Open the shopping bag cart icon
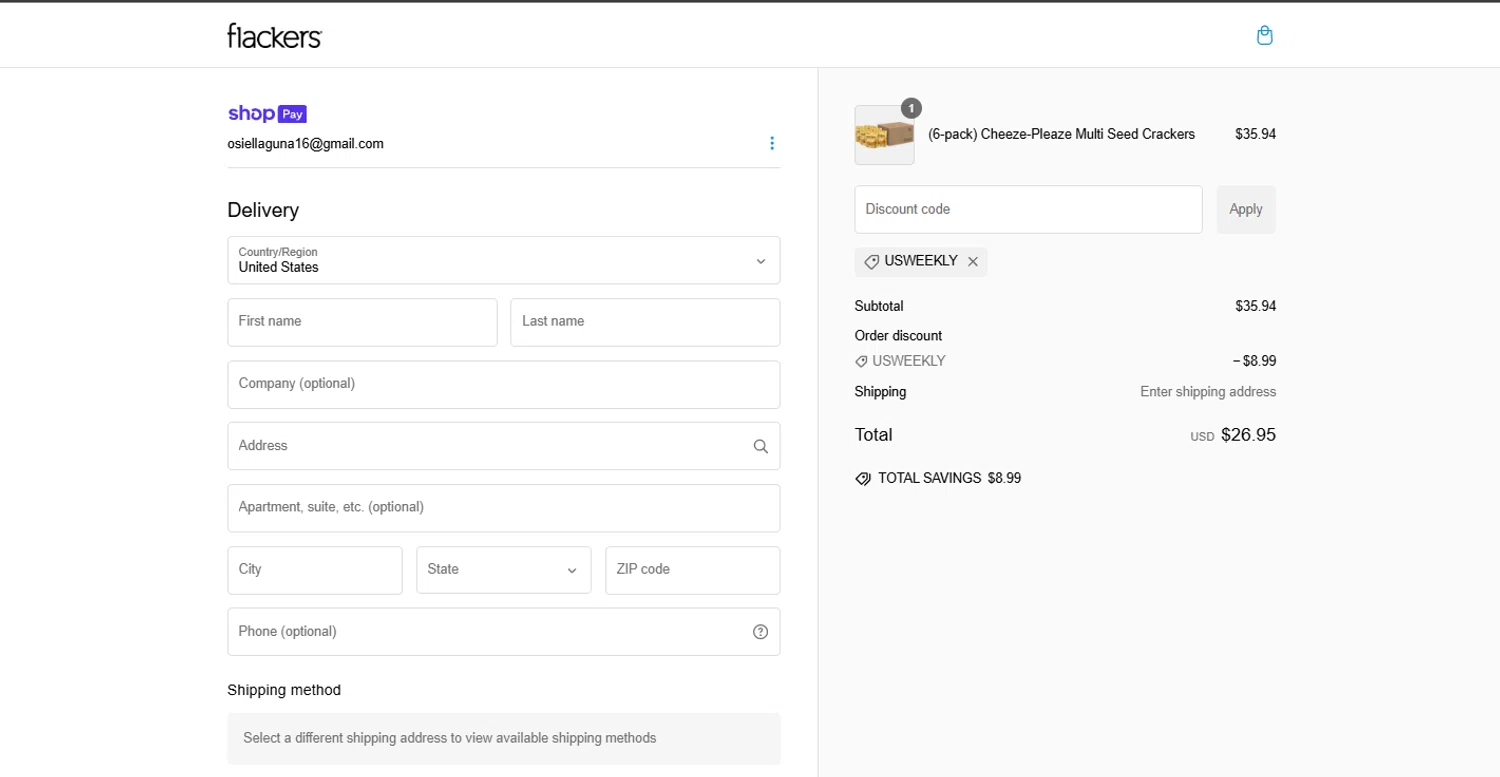This screenshot has height=777, width=1500. pyautogui.click(x=1264, y=36)
